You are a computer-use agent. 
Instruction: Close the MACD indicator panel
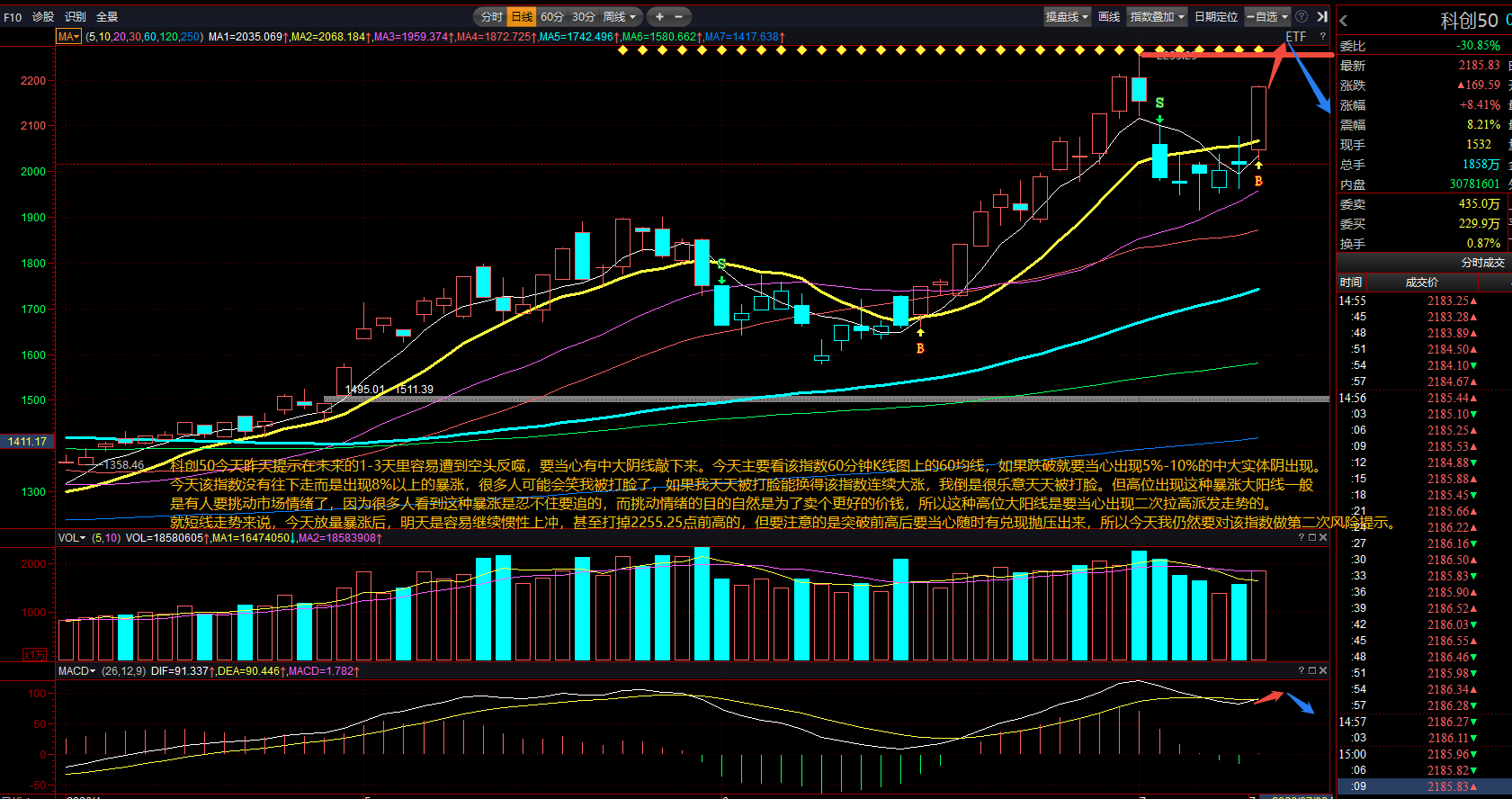coord(1323,670)
